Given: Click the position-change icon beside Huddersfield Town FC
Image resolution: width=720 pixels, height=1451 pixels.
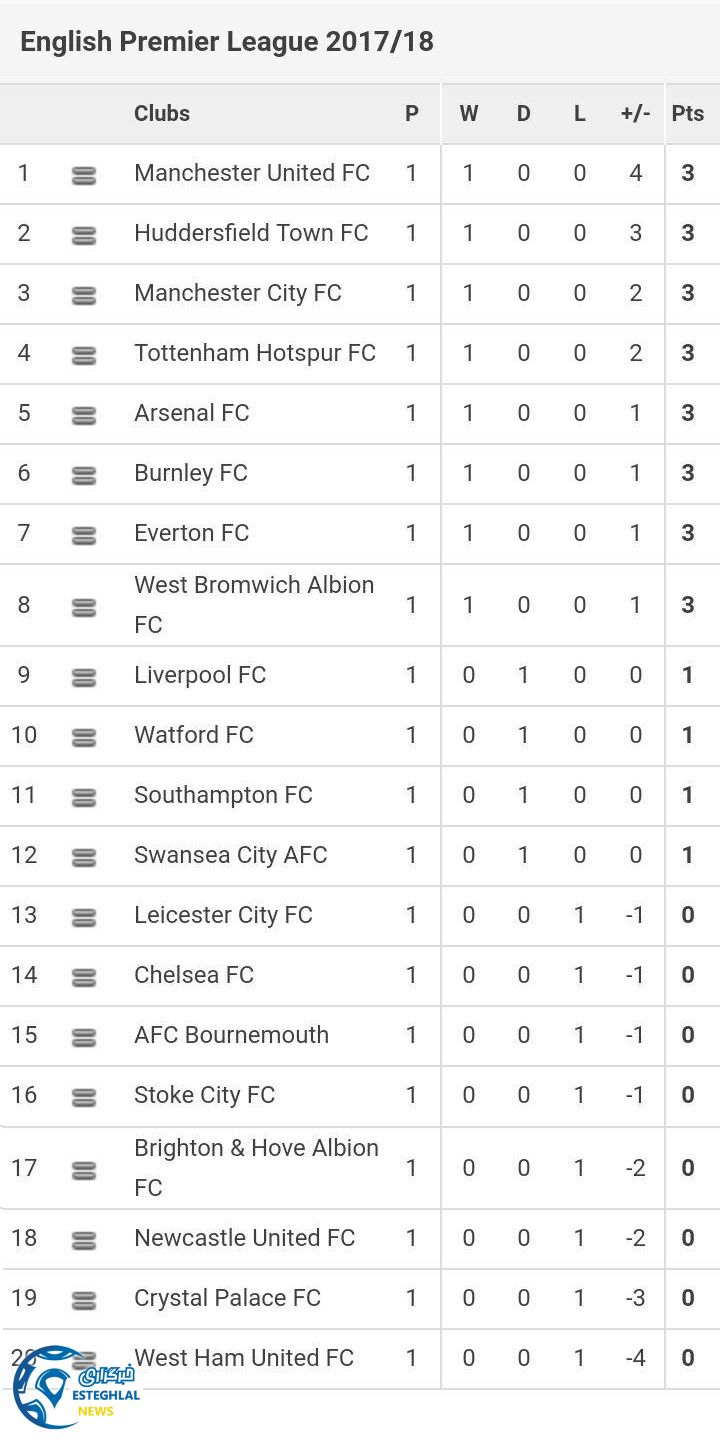Looking at the screenshot, I should pyautogui.click(x=84, y=236).
